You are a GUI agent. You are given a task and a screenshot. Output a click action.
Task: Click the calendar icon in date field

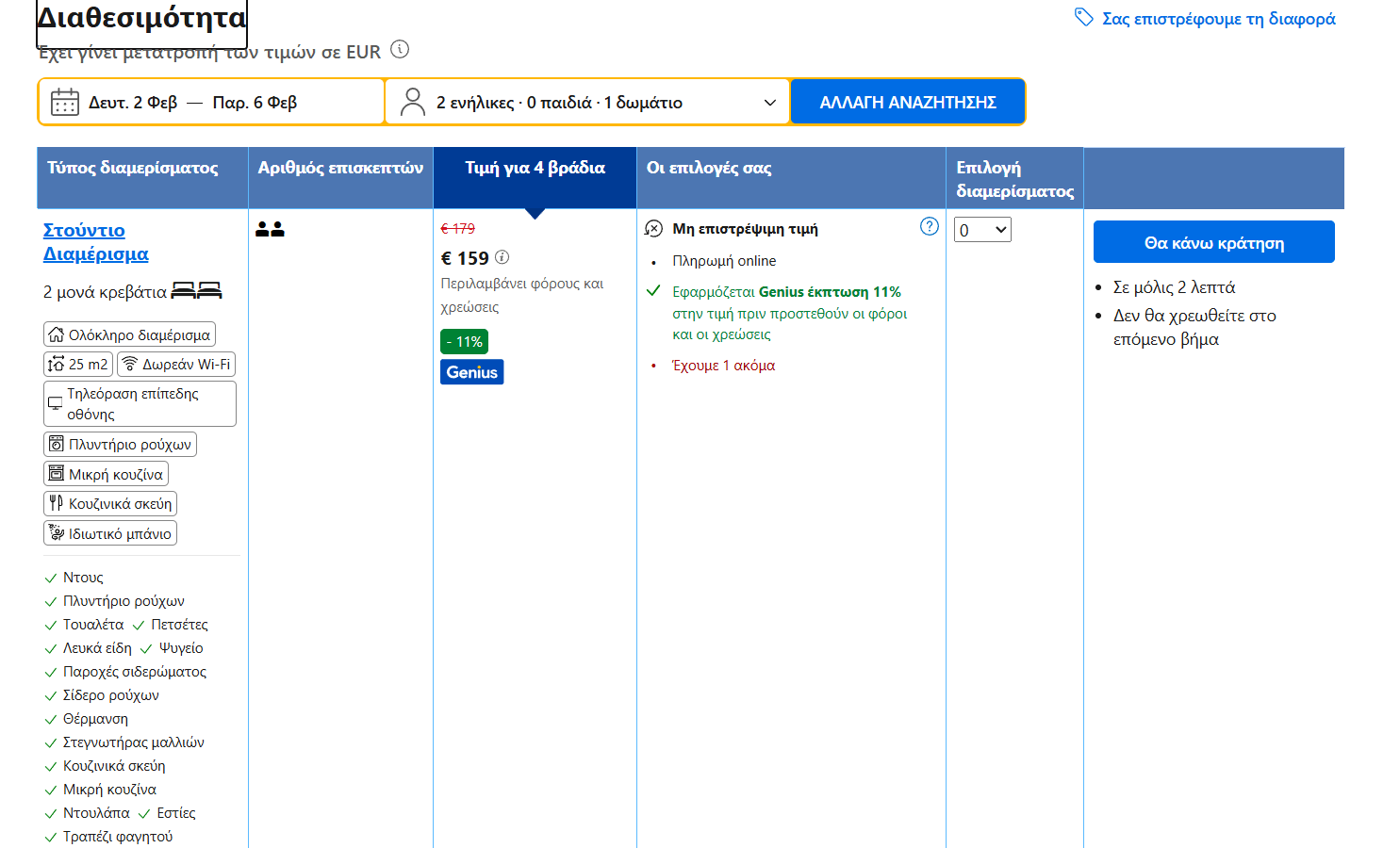pos(65,102)
